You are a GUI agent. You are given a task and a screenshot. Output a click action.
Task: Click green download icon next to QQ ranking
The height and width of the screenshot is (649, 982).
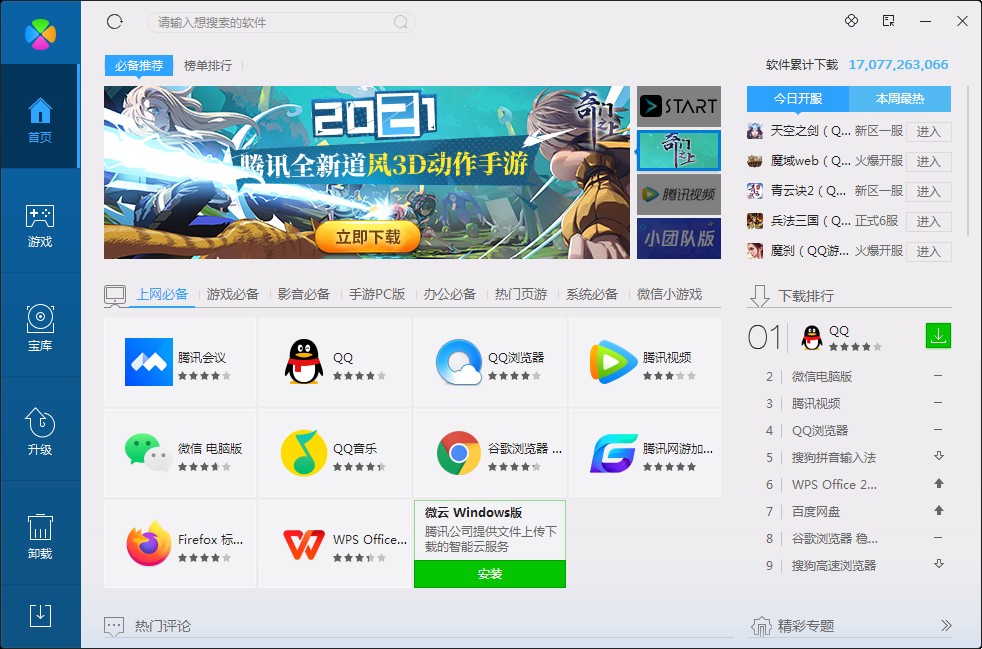click(x=938, y=337)
